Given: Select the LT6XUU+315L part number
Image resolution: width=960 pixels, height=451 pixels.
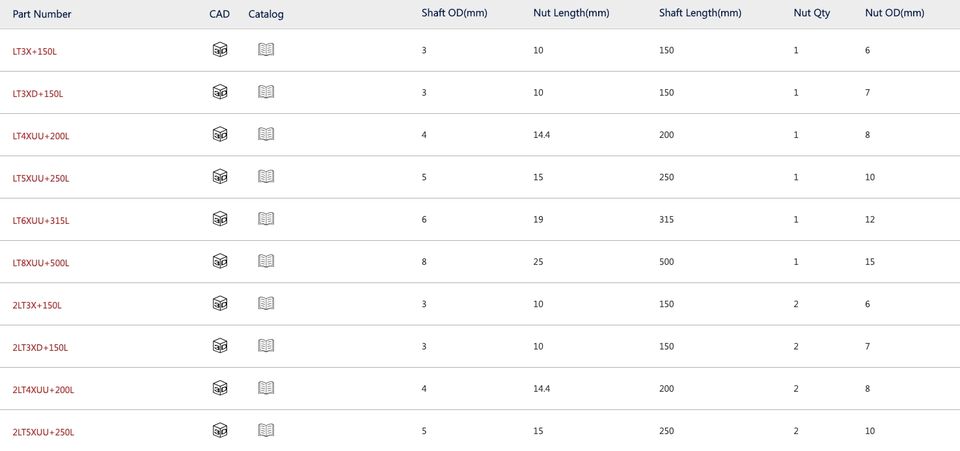Looking at the screenshot, I should click(x=41, y=221).
